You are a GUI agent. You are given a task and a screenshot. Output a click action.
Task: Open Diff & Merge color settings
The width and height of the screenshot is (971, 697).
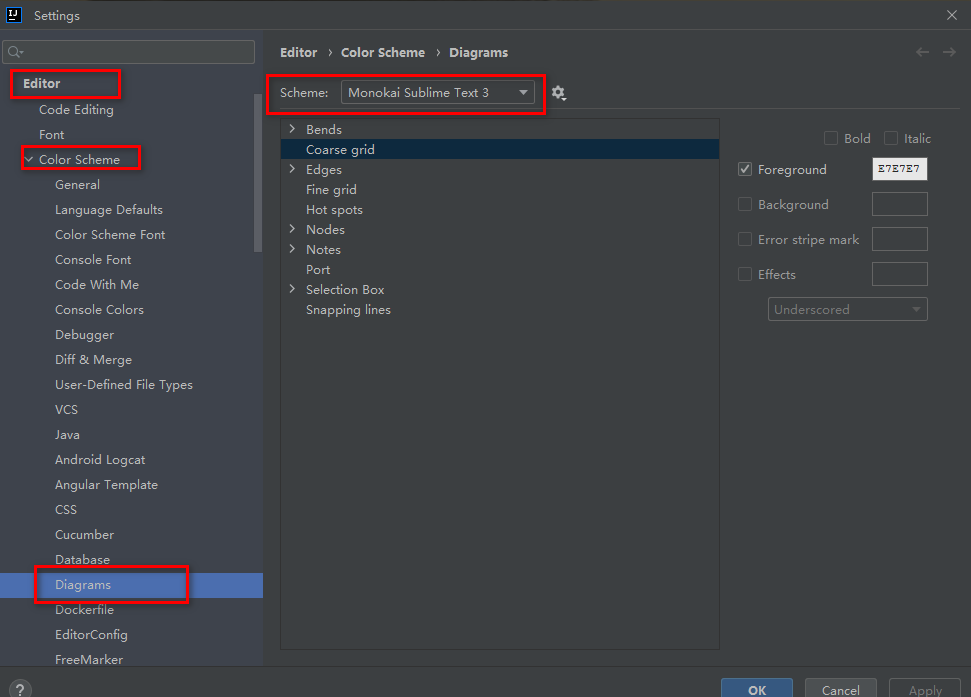point(94,360)
